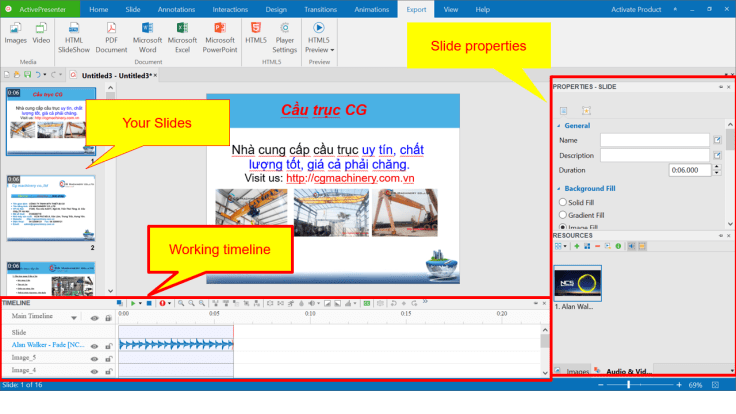Open Player Settings

click(284, 38)
